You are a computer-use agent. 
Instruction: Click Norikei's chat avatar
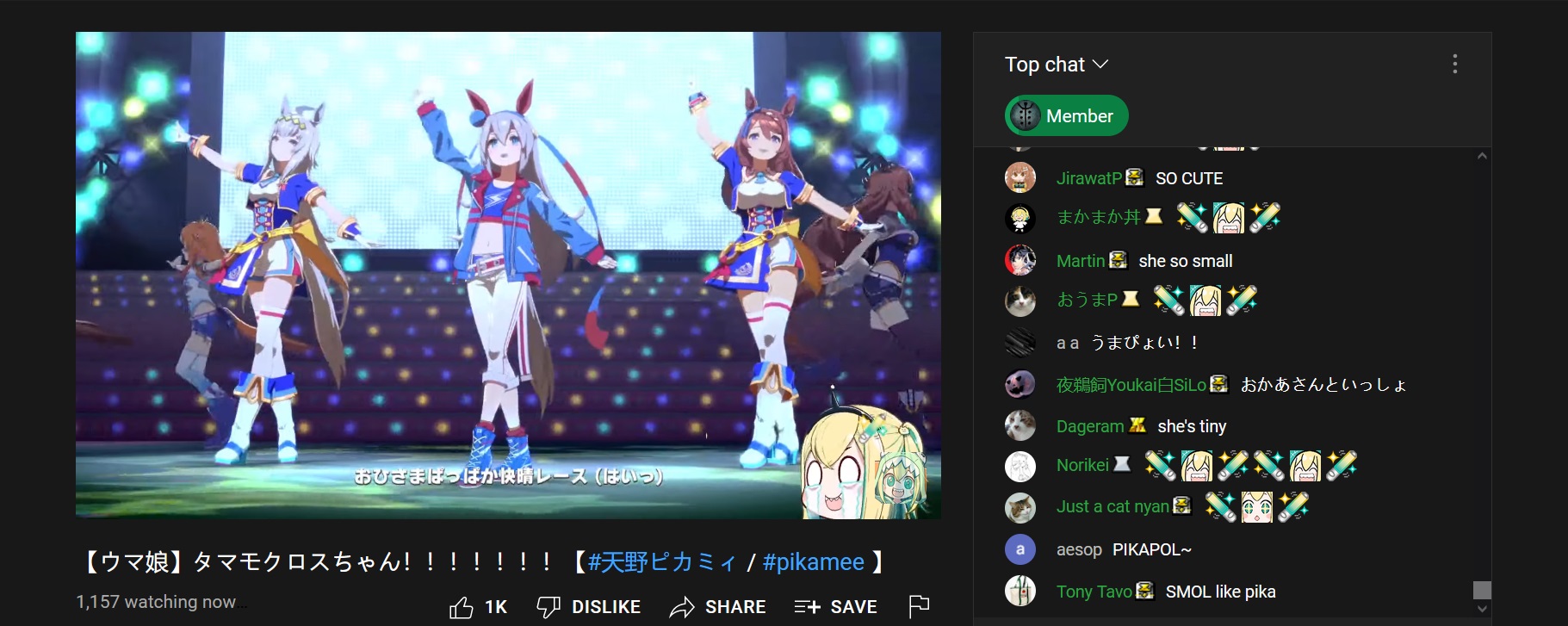point(1020,466)
